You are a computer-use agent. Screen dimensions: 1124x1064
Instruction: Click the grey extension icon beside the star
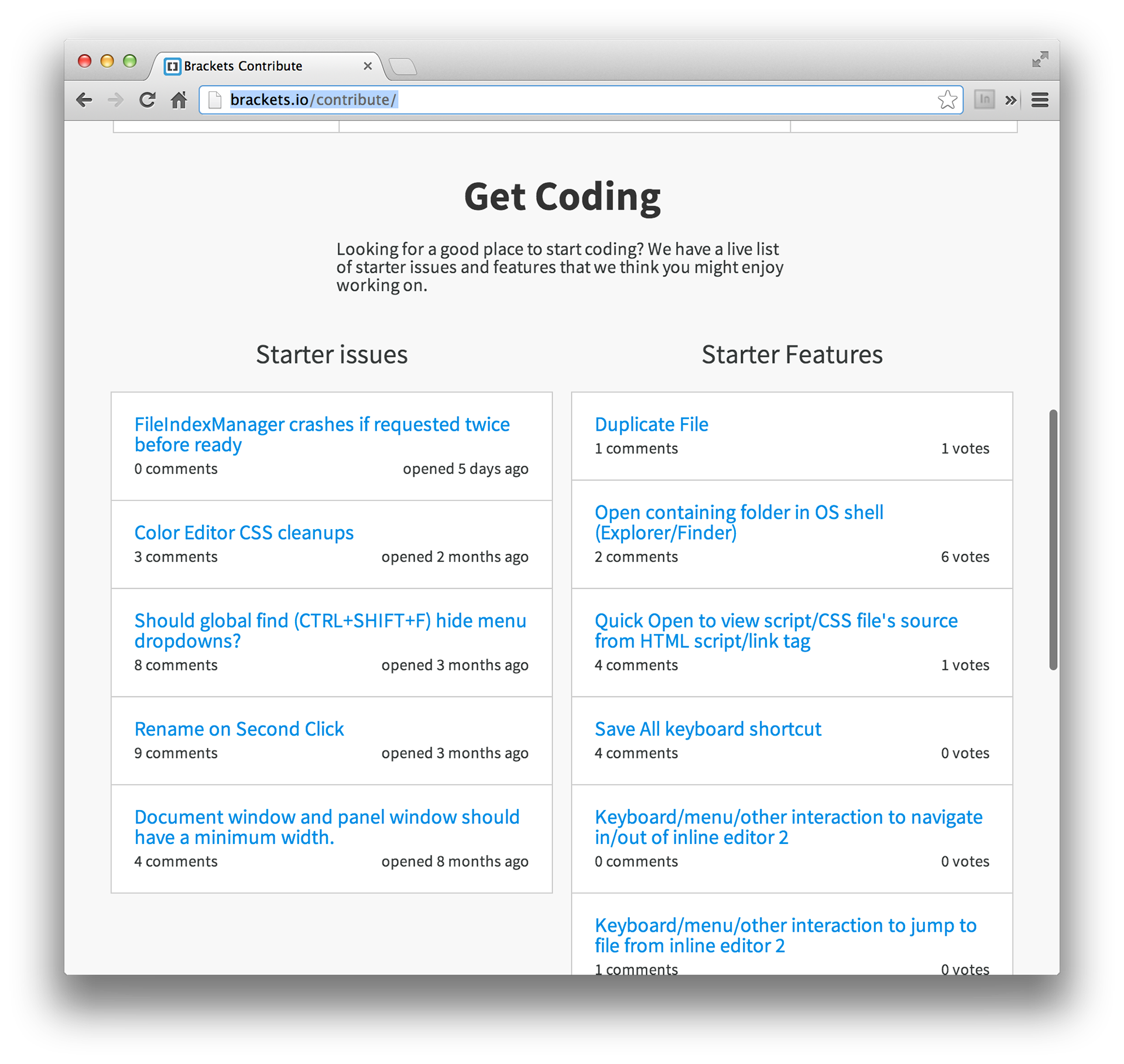click(x=985, y=99)
